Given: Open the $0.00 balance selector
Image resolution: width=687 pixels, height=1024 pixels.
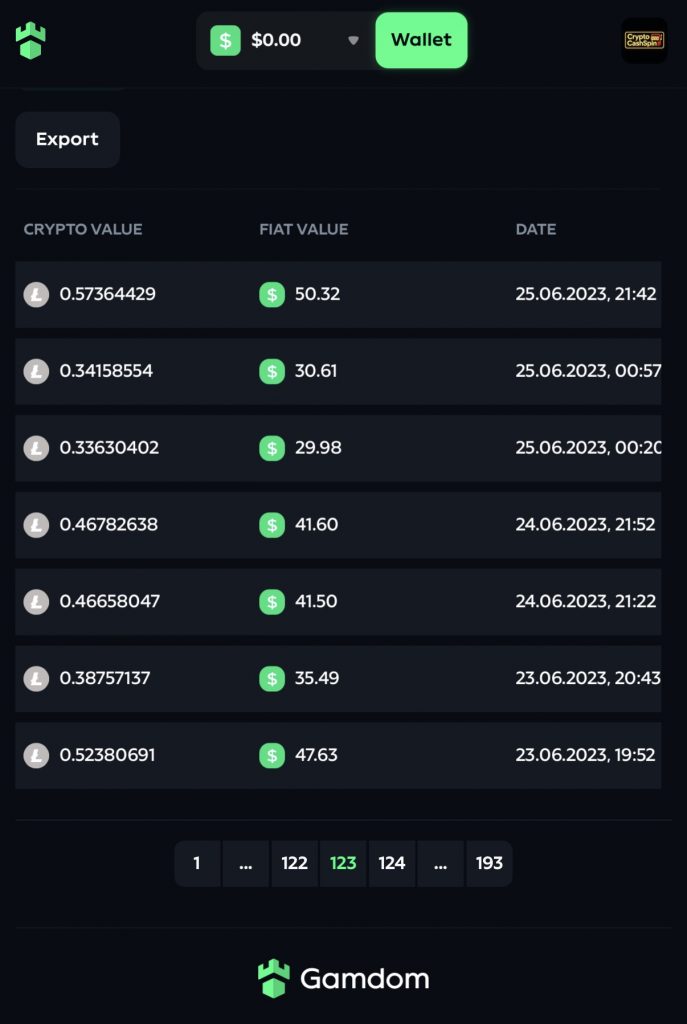Looking at the screenshot, I should coord(286,40).
